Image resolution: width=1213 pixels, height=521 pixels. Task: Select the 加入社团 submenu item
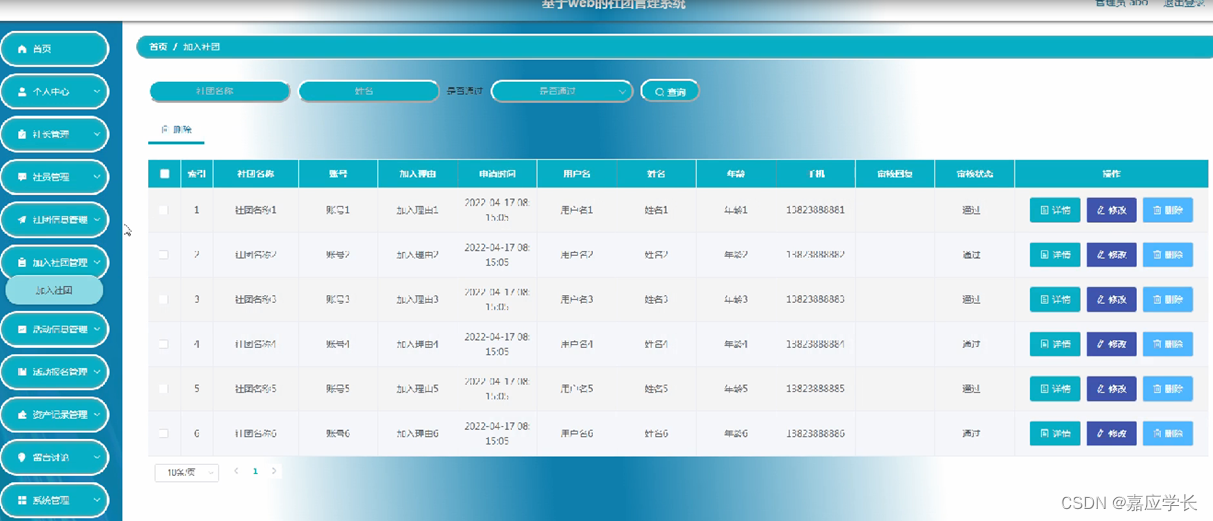point(54,290)
